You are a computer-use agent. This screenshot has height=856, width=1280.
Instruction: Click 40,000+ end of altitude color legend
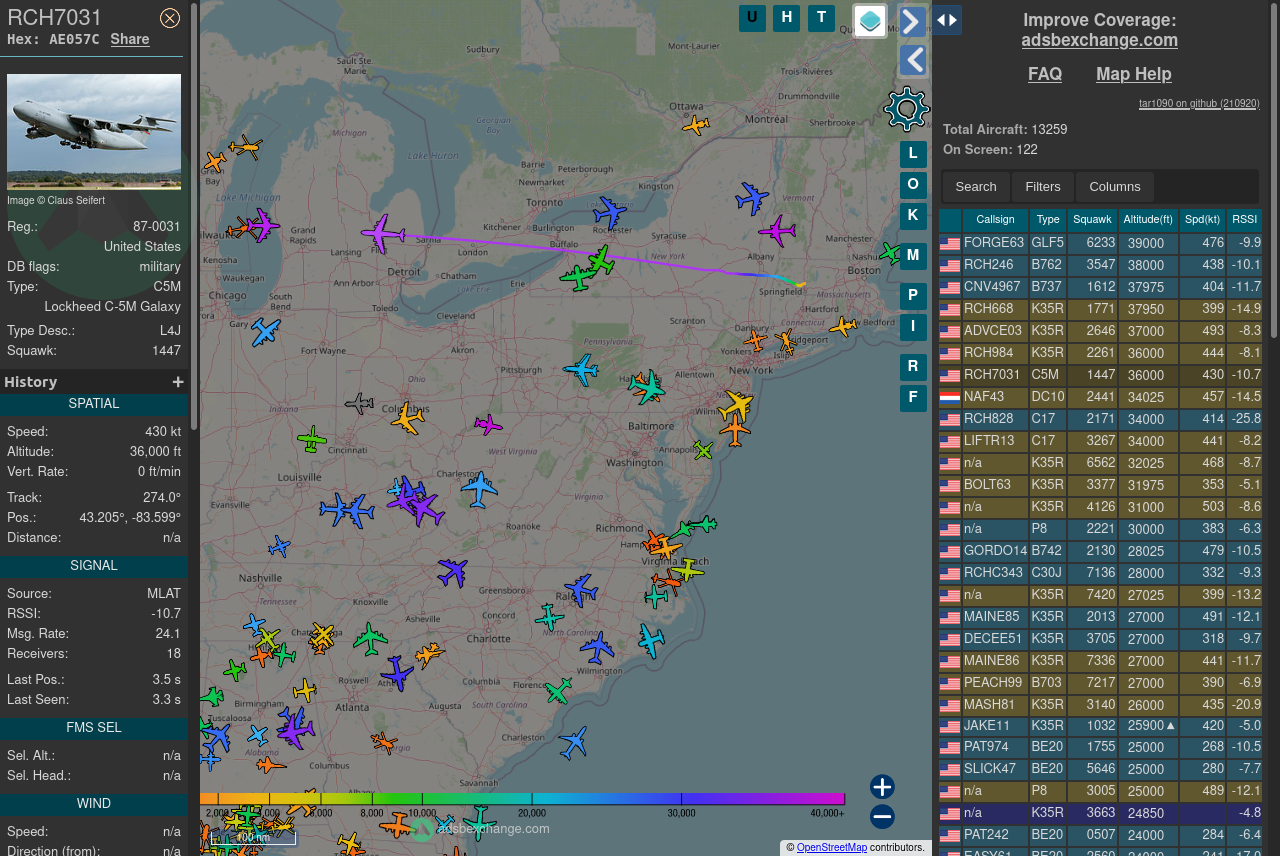827,813
